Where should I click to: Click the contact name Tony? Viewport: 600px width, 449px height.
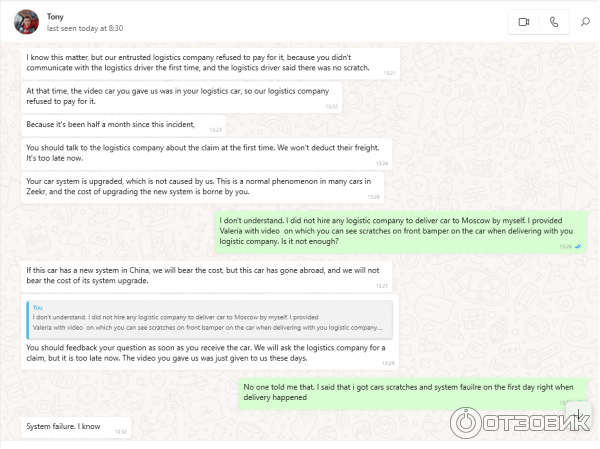pyautogui.click(x=56, y=16)
